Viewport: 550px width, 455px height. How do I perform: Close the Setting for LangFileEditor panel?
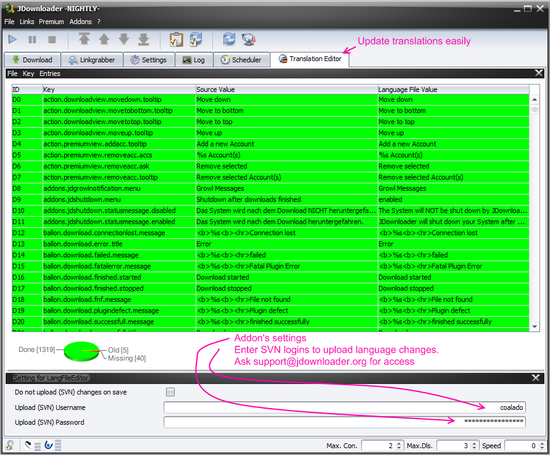tap(536, 377)
